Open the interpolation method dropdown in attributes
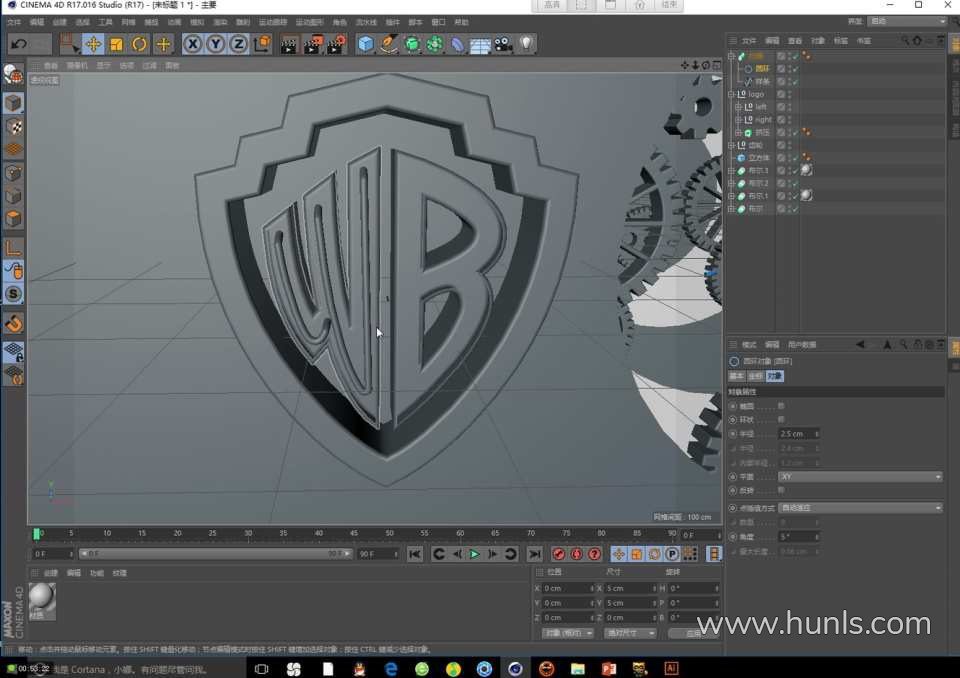 coord(860,508)
